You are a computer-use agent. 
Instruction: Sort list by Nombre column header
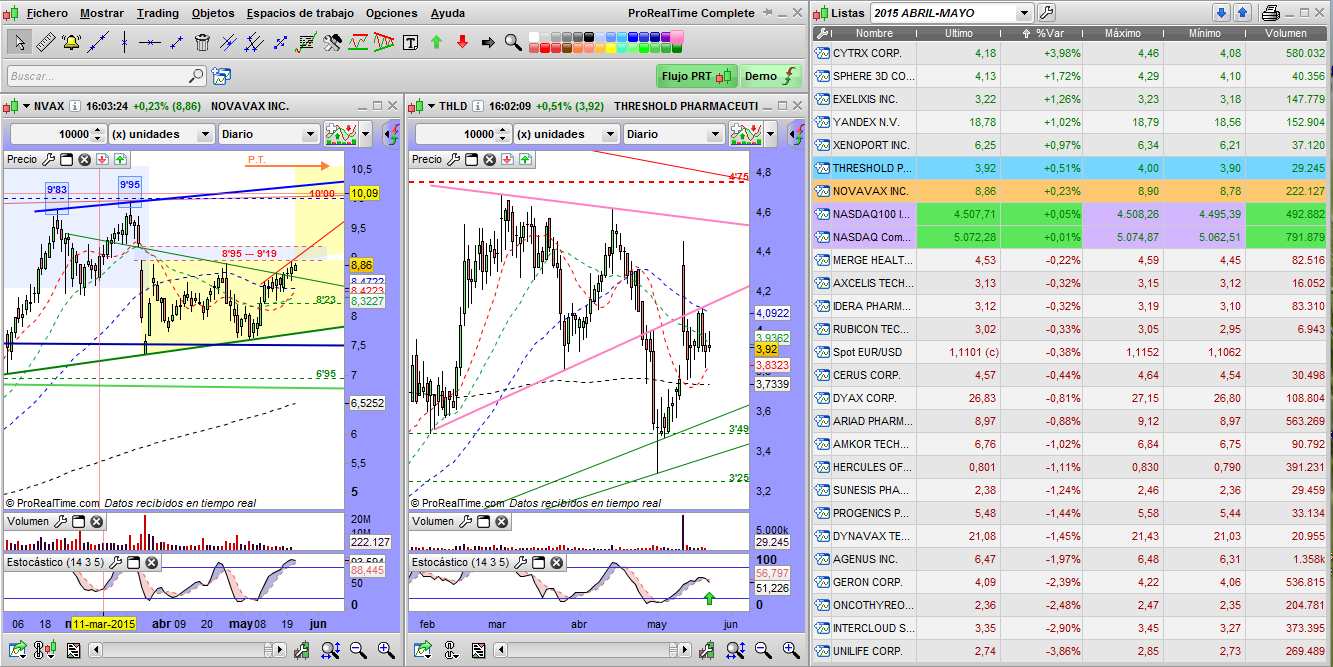coord(874,33)
